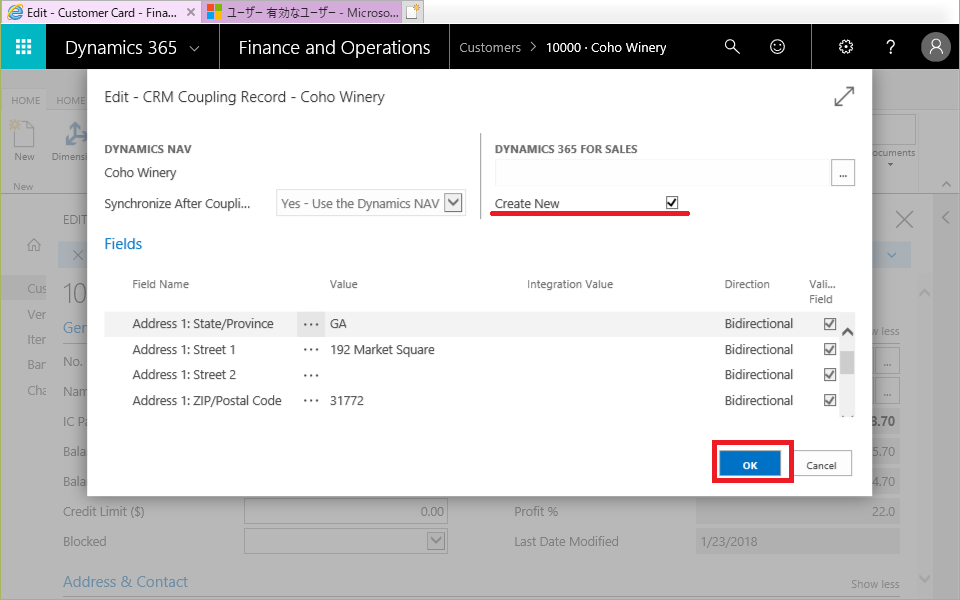
Task: Open the HOME ribbon tab
Action: 26,100
